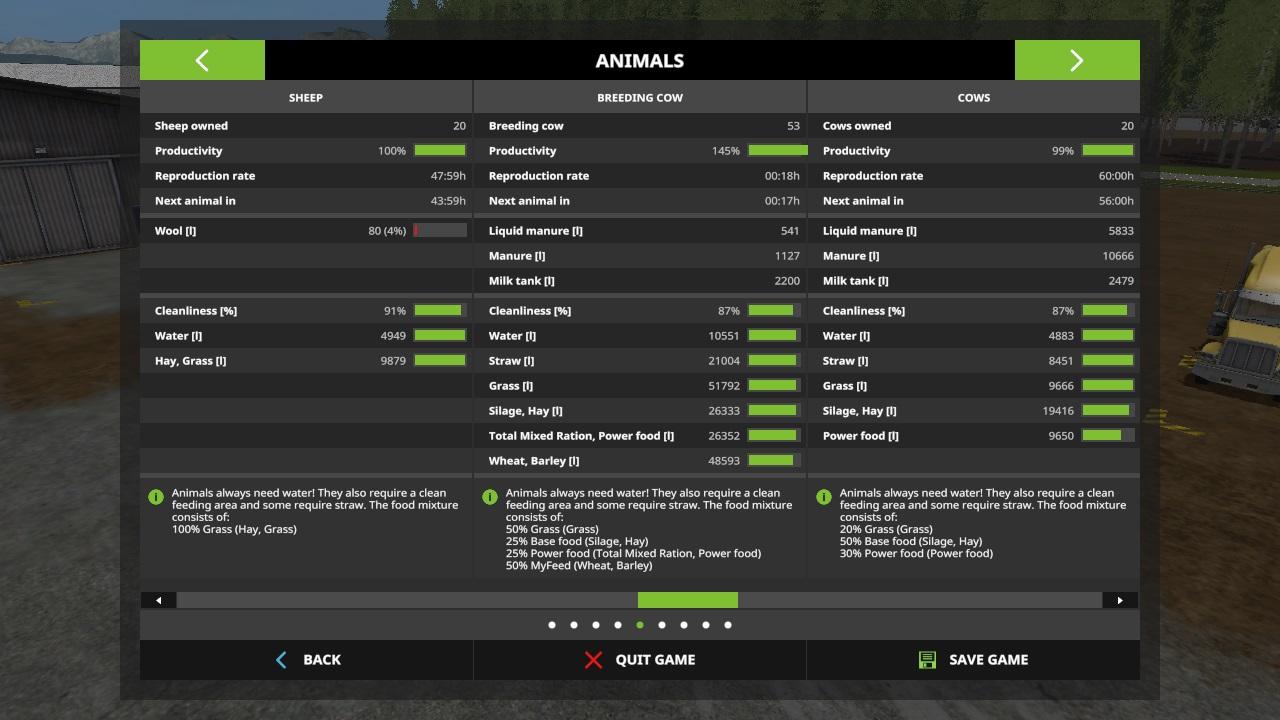
Task: Go to the next page with right arrow
Action: click(x=1076, y=60)
